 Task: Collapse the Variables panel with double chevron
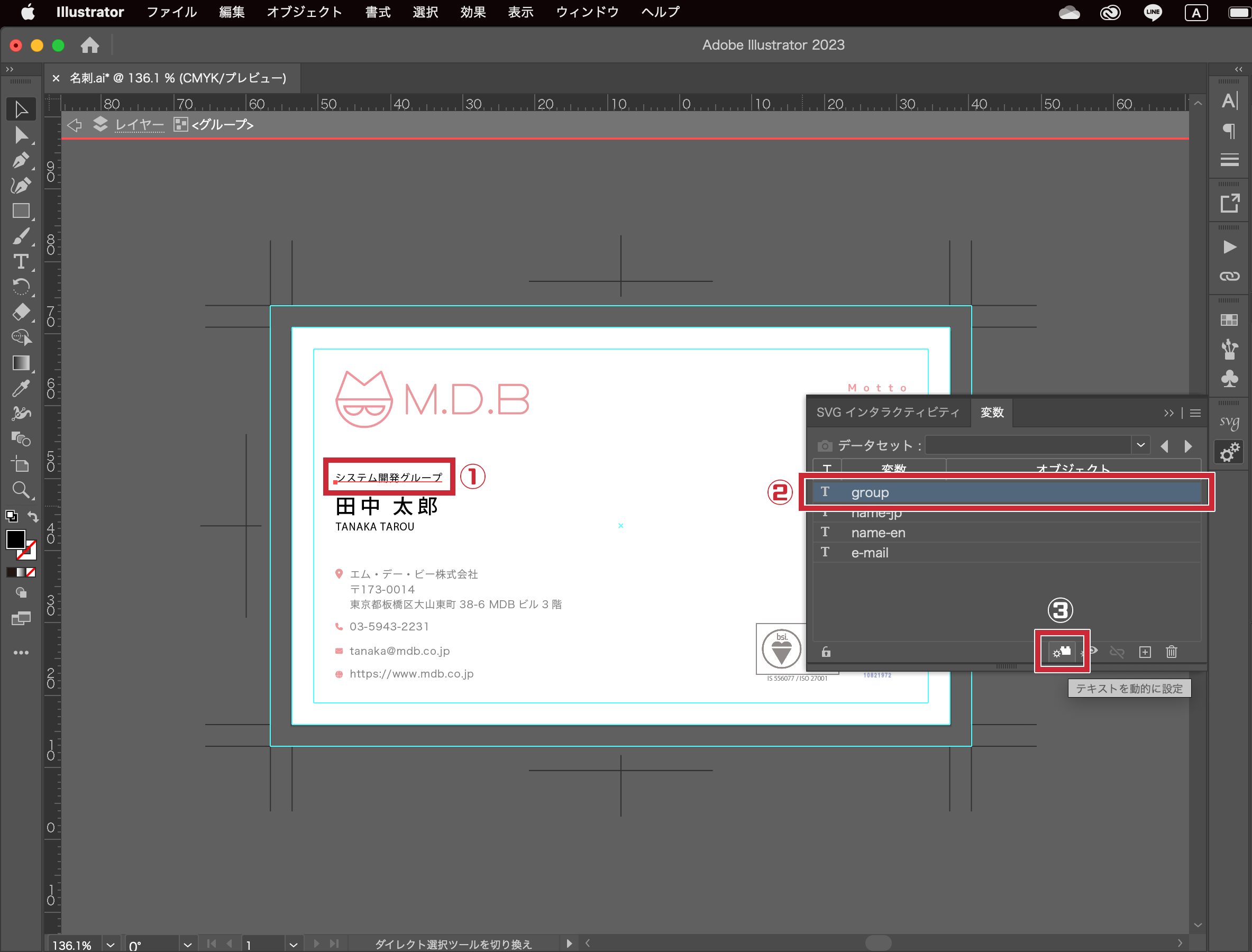coord(1168,413)
